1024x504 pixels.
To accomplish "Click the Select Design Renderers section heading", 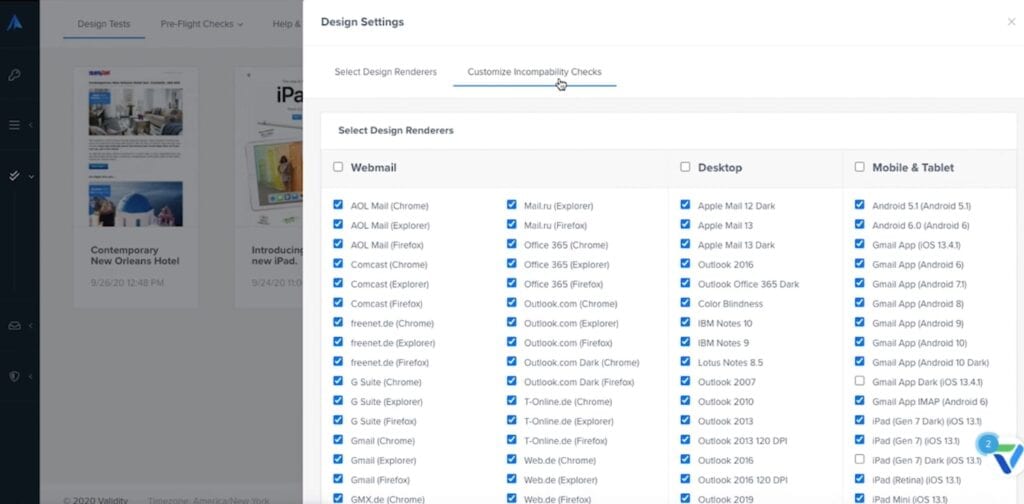I will point(396,131).
